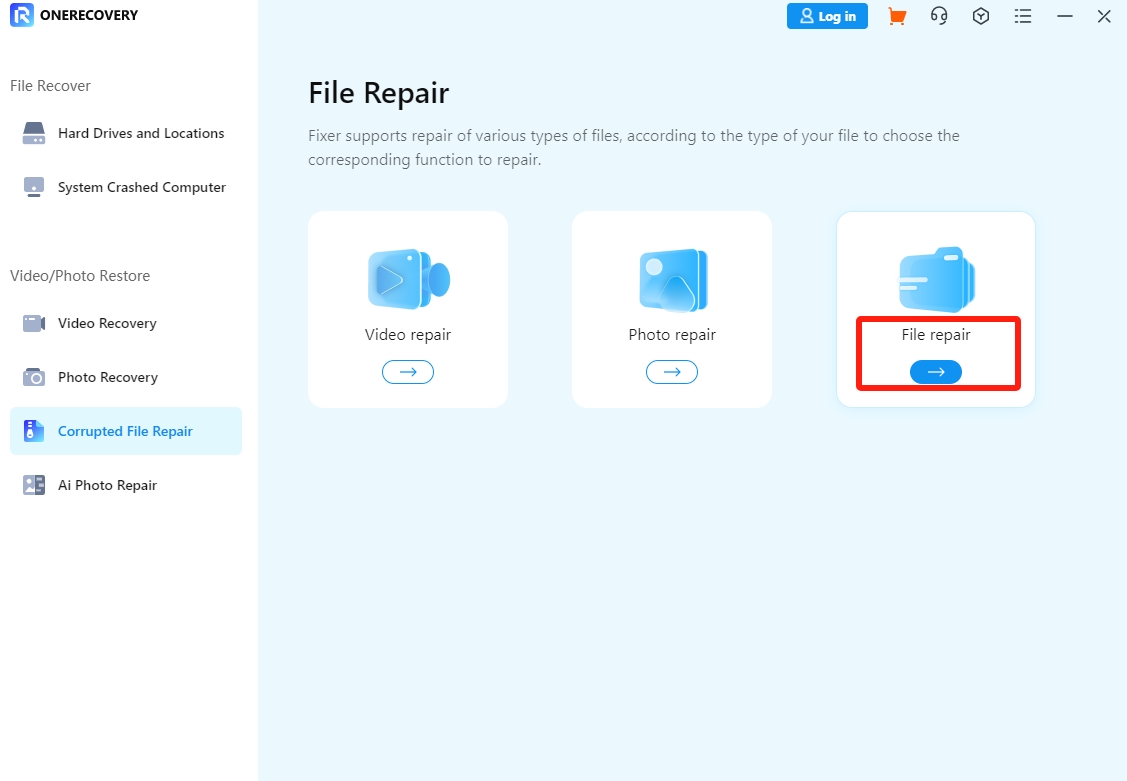Screen dimensions: 1127x781
Task: Click the Log in button
Action: (x=827, y=16)
